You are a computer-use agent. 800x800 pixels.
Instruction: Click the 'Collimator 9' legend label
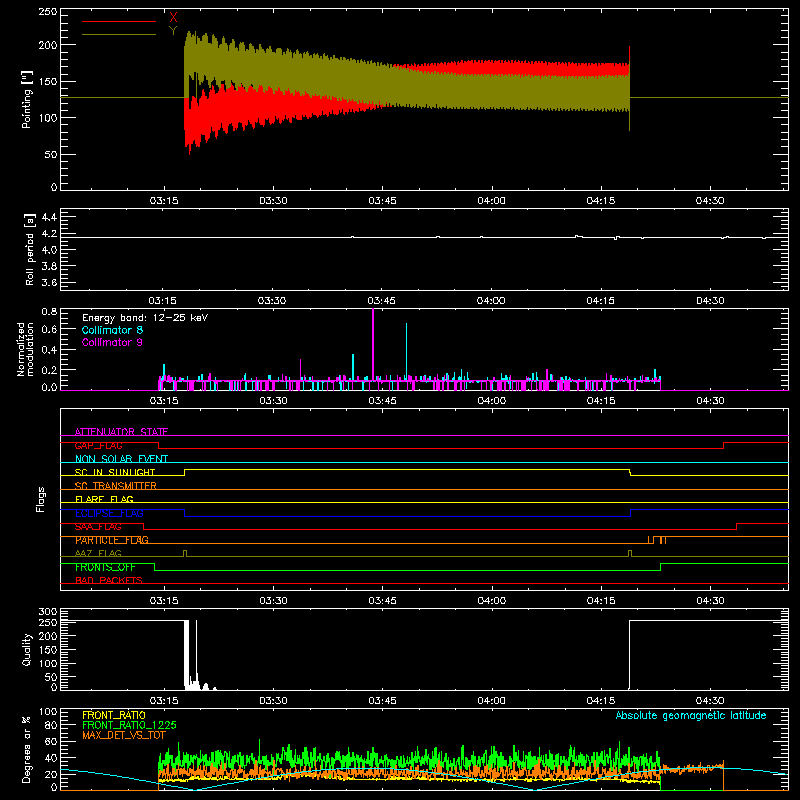[x=112, y=342]
